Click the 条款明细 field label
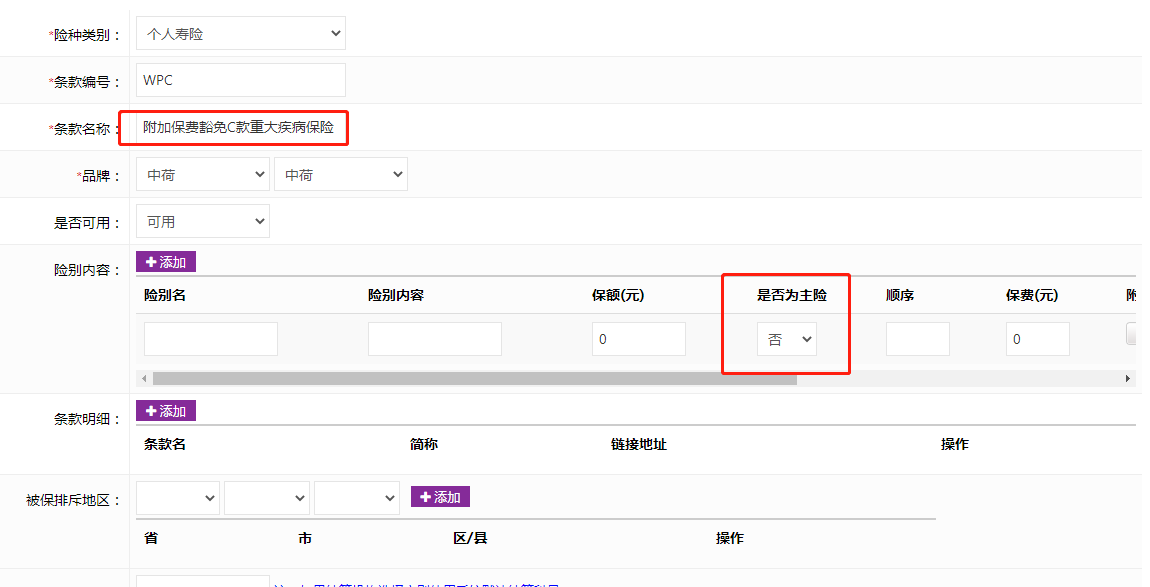This screenshot has width=1150, height=587. pos(87,419)
